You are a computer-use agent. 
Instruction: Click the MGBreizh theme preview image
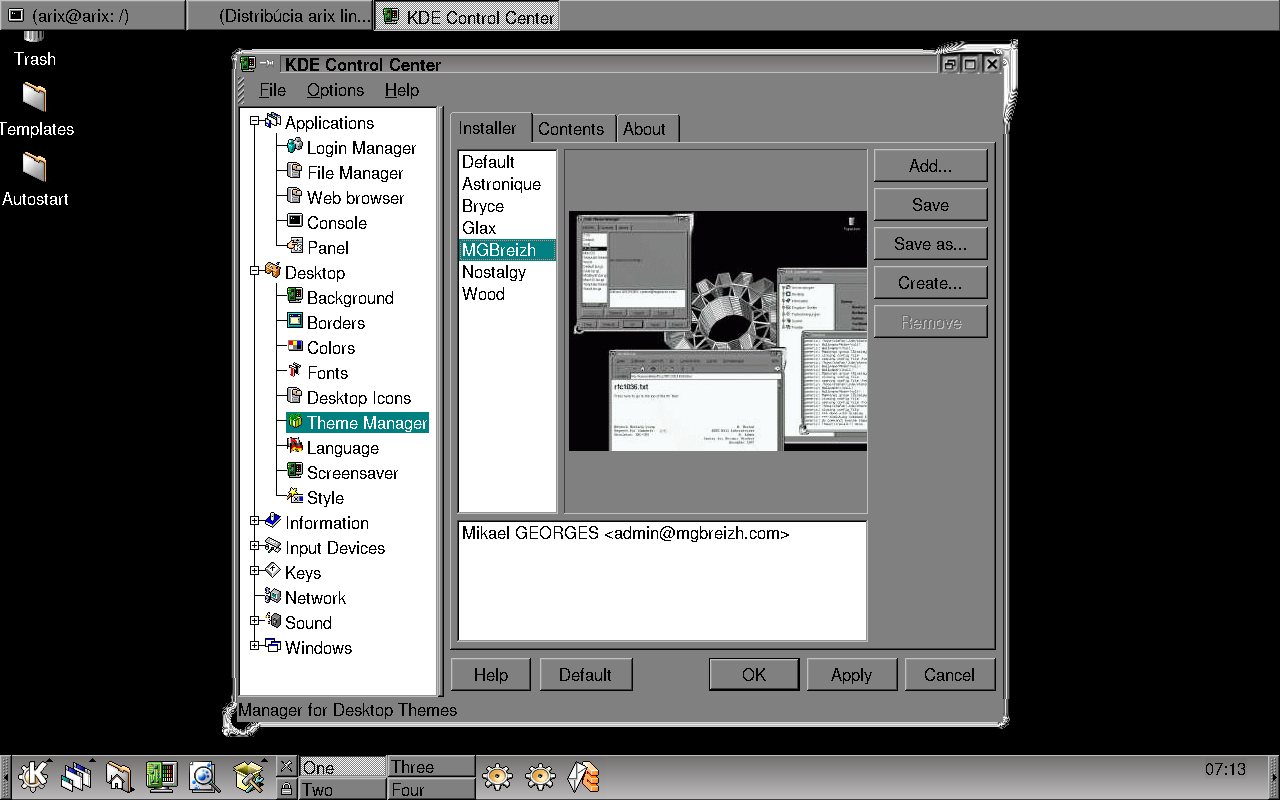[x=718, y=331]
